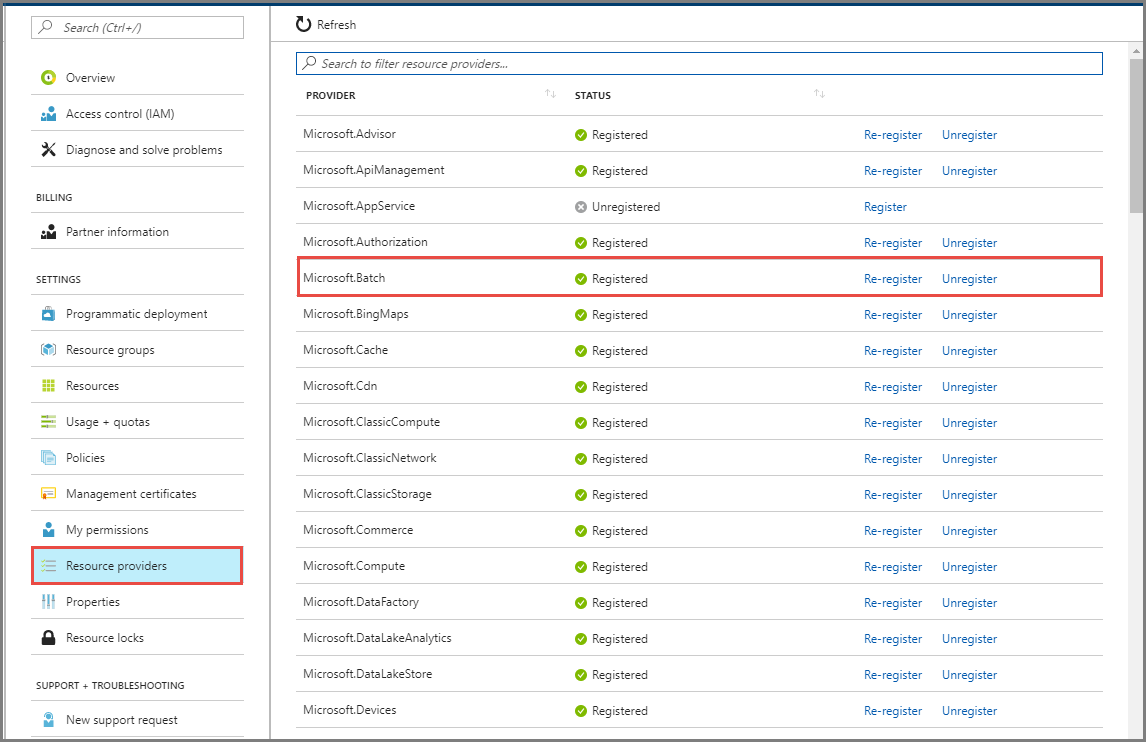Click the Resource locks padlock icon
Image resolution: width=1146 pixels, height=742 pixels.
click(48, 638)
